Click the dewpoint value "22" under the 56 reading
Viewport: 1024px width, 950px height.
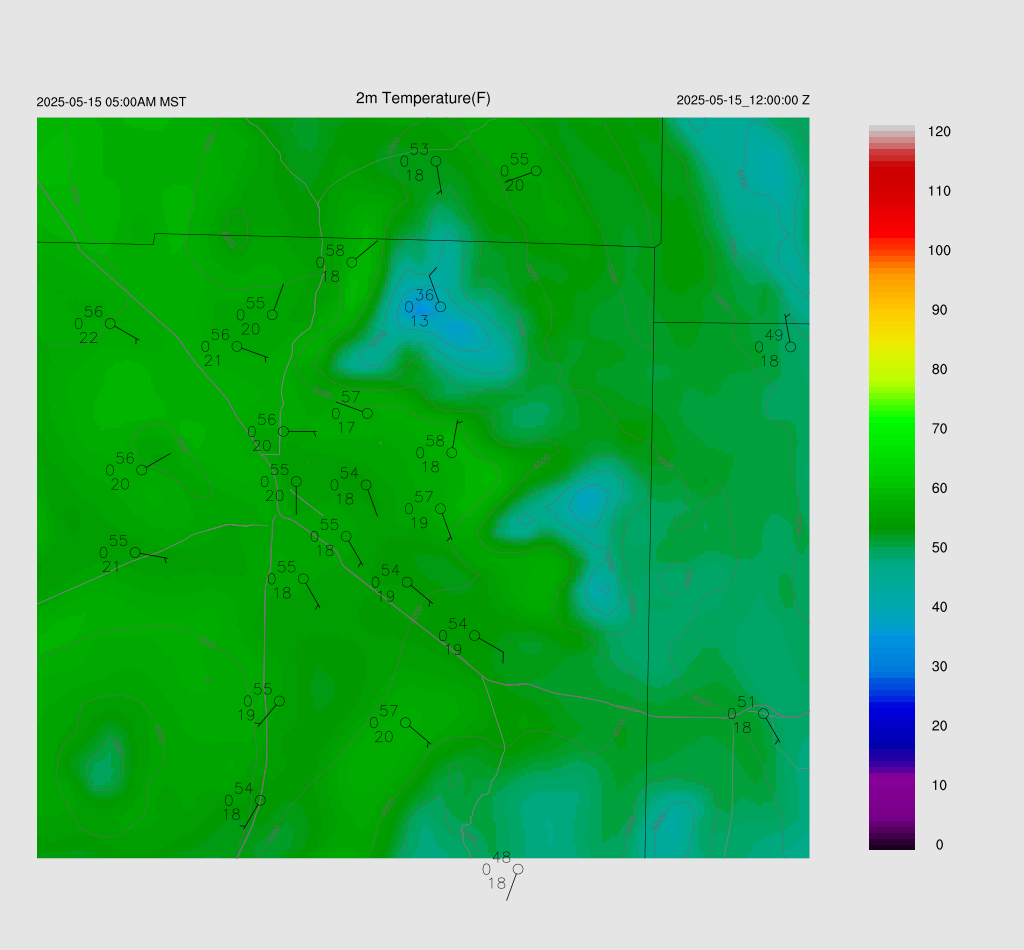tap(88, 338)
